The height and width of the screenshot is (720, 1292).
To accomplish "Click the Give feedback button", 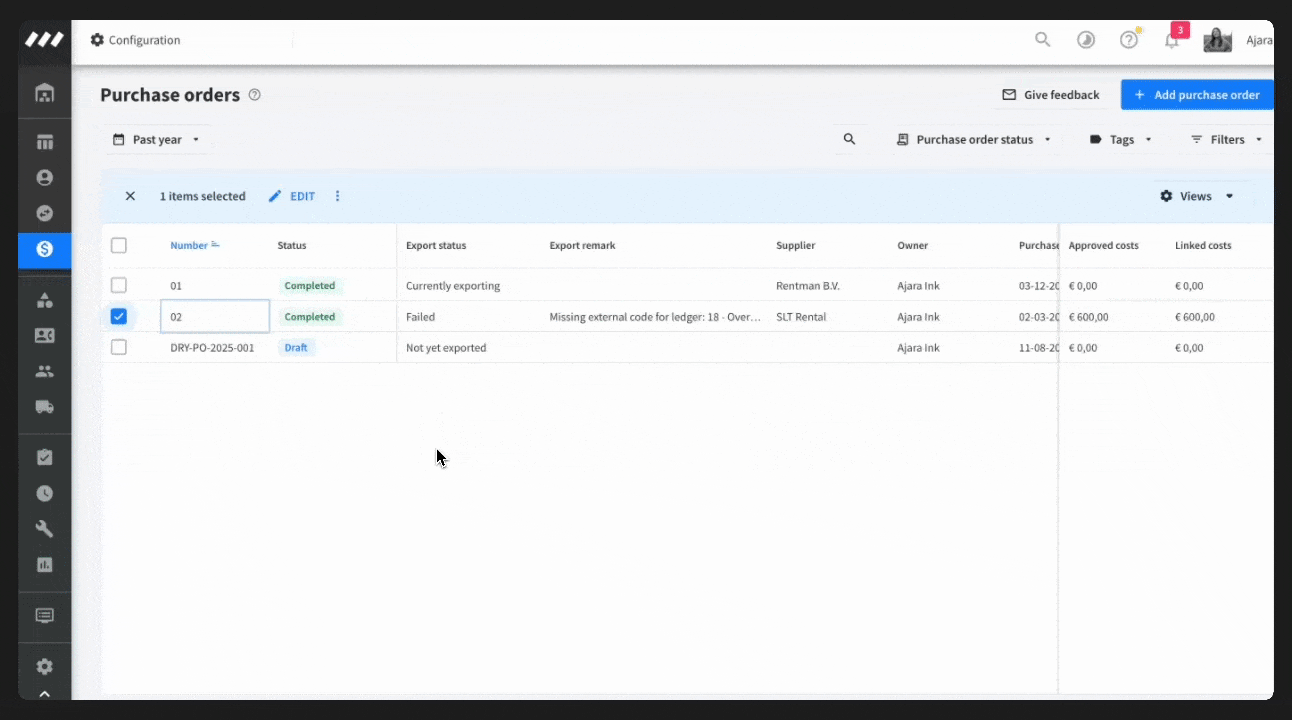I will coord(1050,95).
